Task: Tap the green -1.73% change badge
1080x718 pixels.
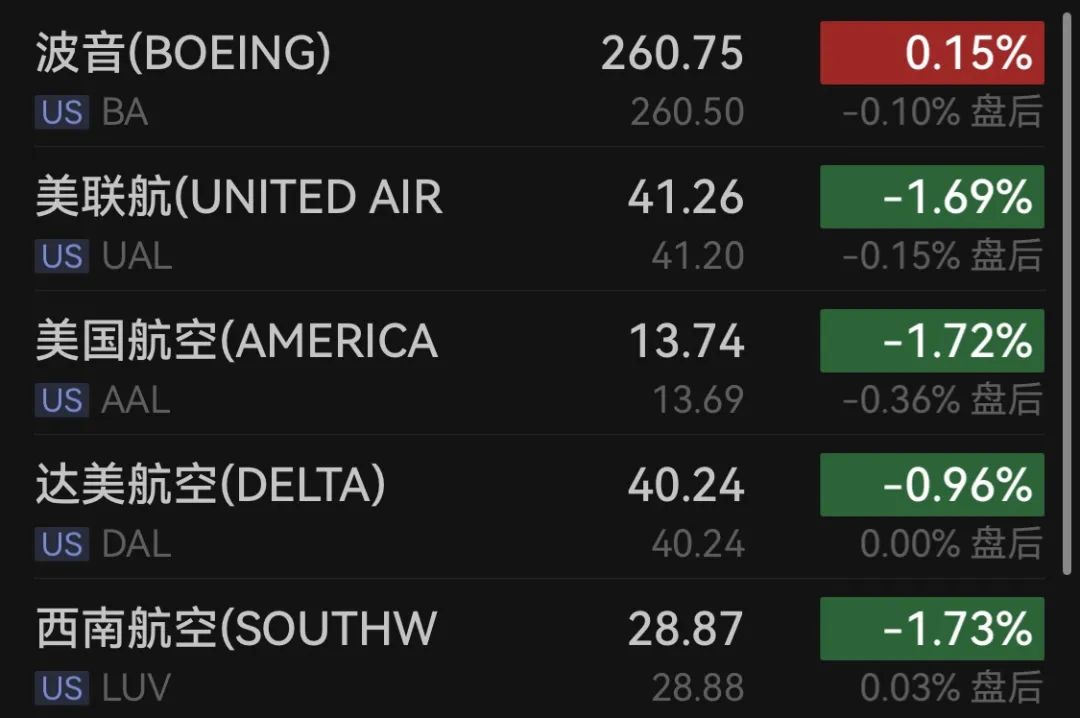Action: point(932,629)
